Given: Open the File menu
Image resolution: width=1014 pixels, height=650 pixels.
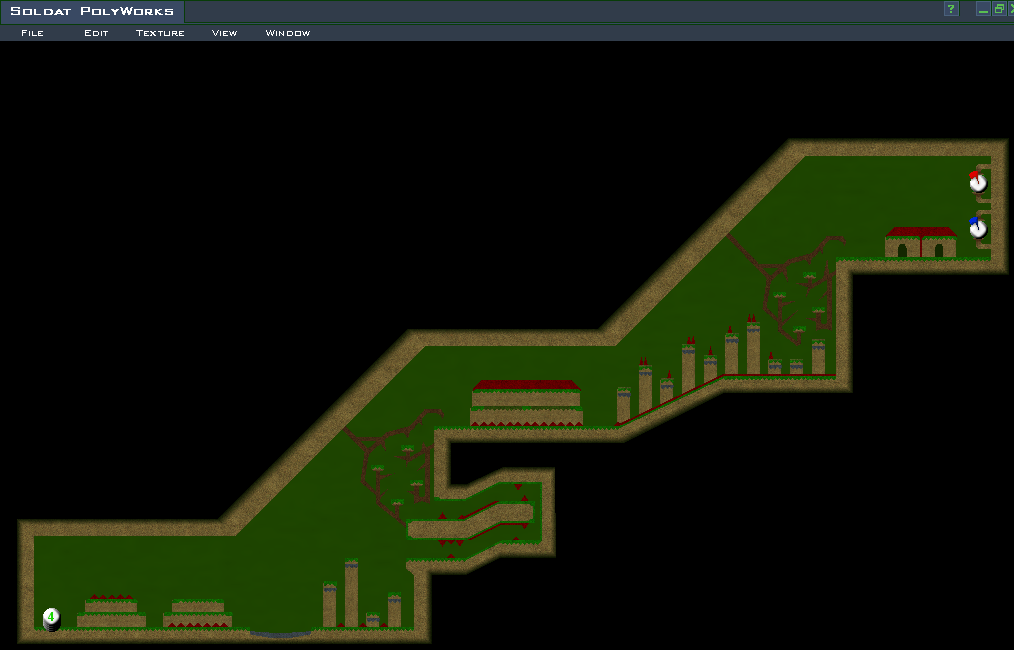Looking at the screenshot, I should point(32,33).
